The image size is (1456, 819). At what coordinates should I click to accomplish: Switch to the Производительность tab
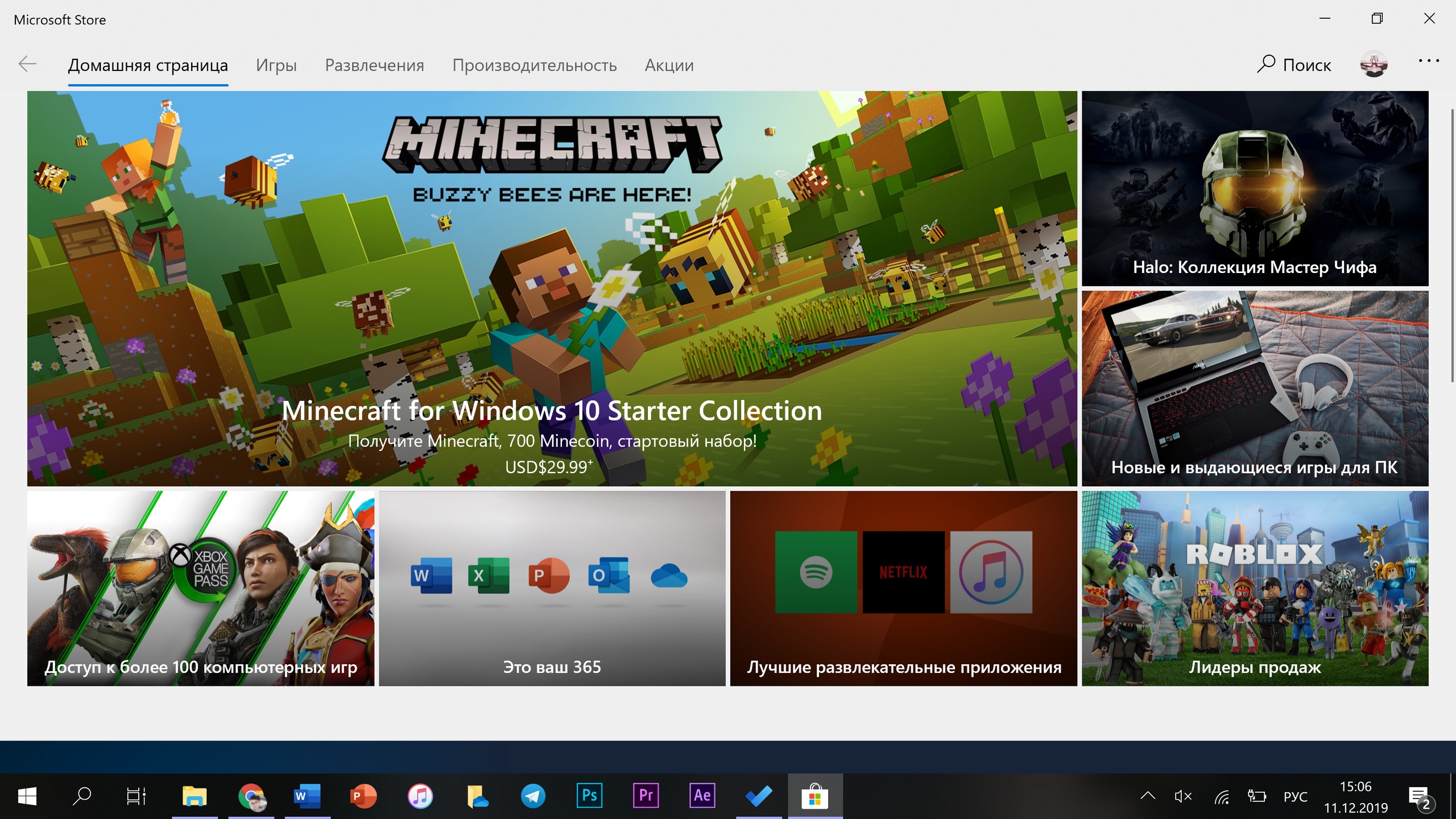pyautogui.click(x=534, y=65)
